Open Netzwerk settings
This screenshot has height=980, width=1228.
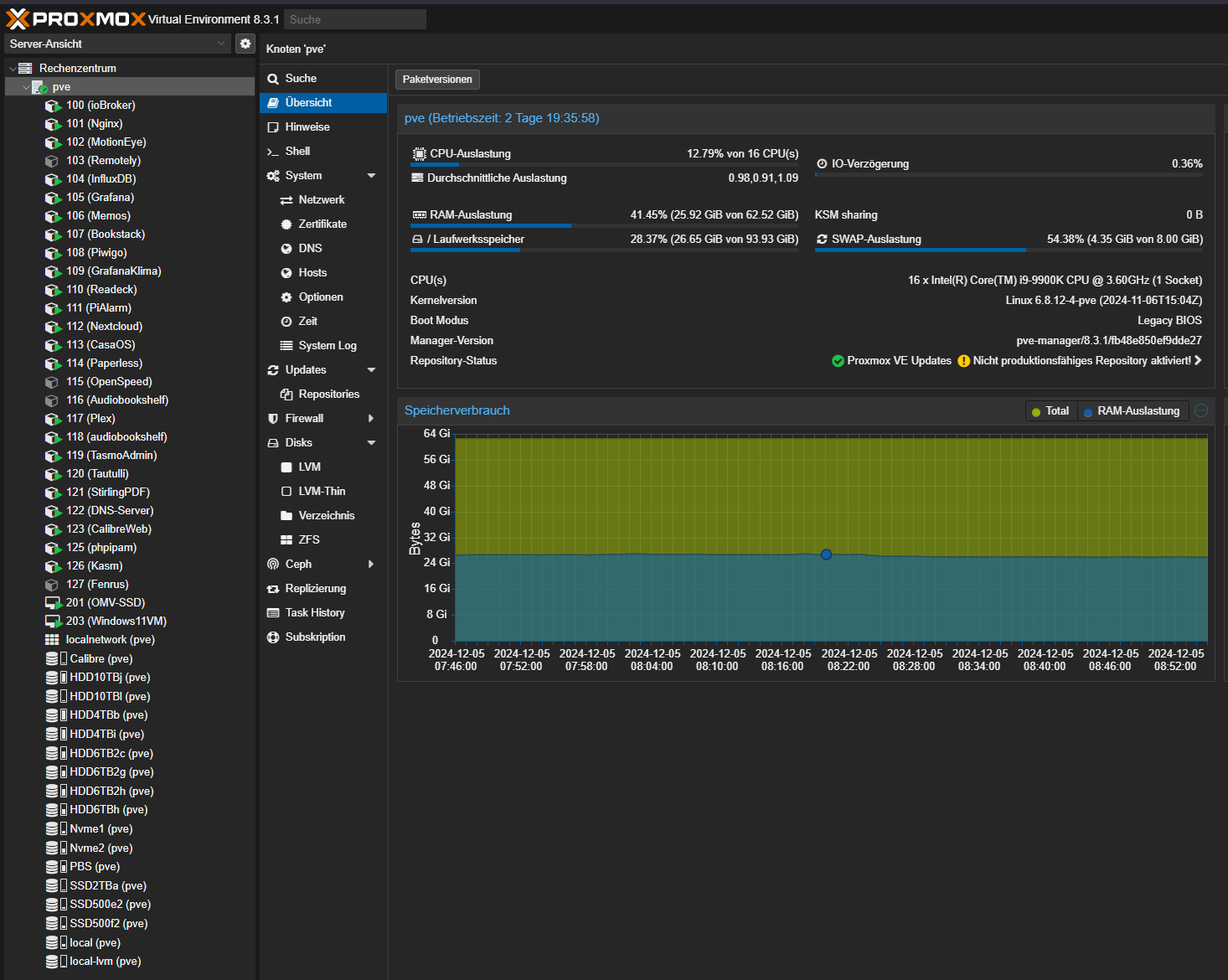click(x=323, y=199)
